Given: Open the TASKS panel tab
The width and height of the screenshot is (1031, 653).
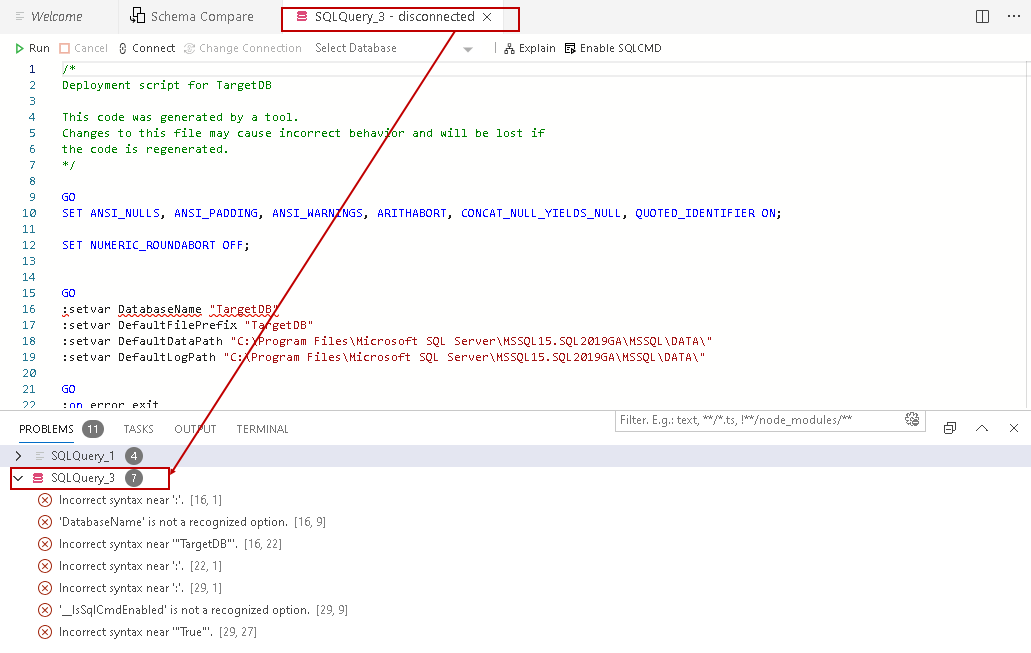Looking at the screenshot, I should 138,429.
